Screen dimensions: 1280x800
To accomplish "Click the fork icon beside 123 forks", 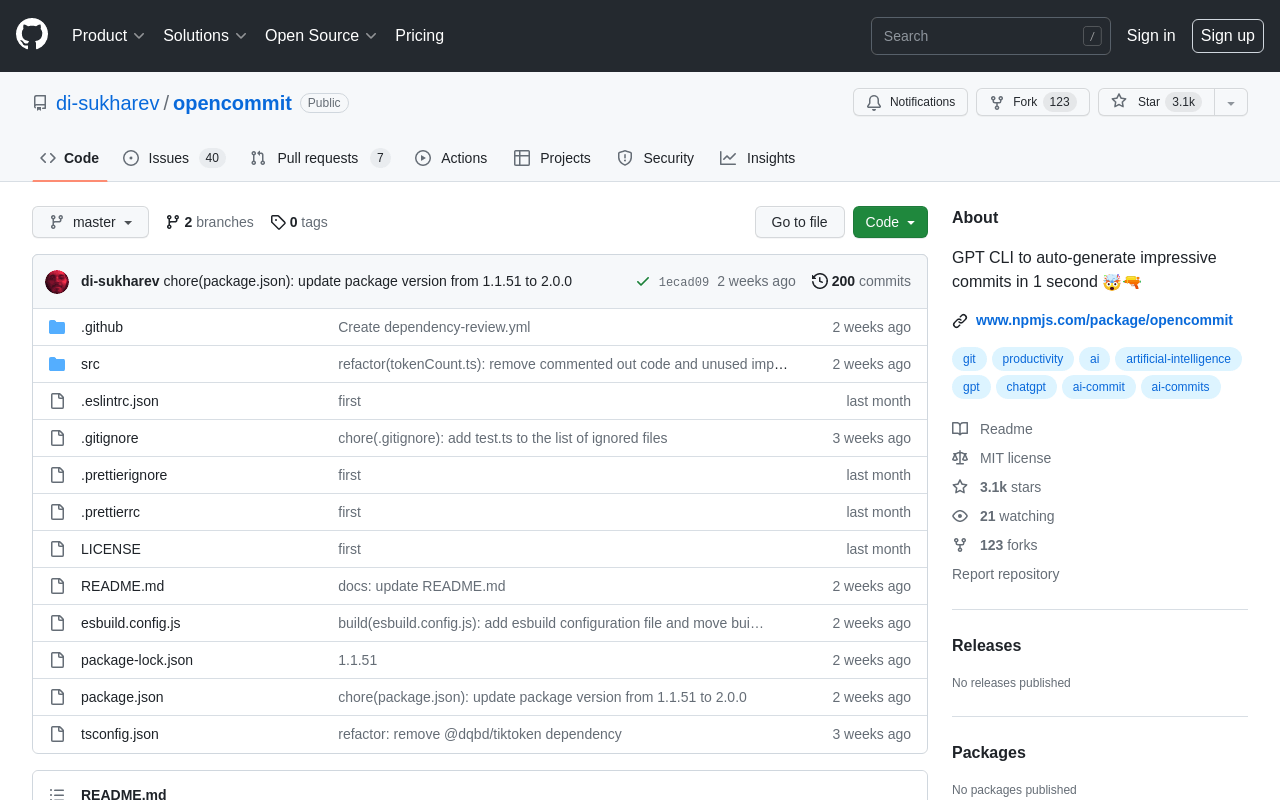I will (960, 545).
